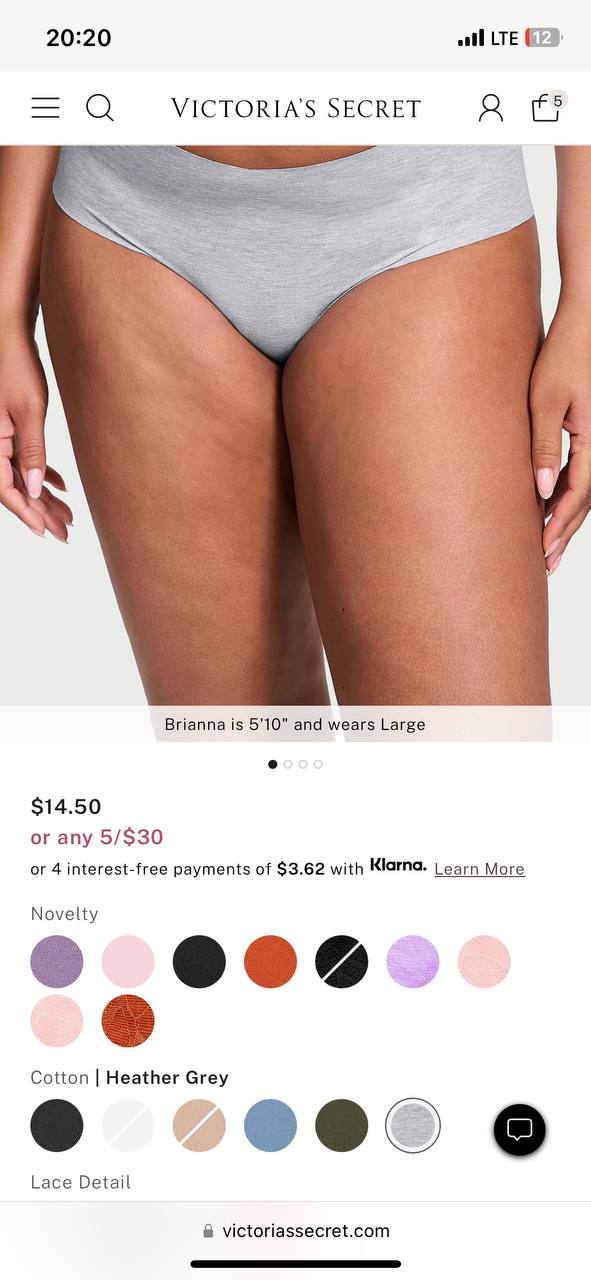Select the blue Cotton color swatch

tap(270, 1126)
